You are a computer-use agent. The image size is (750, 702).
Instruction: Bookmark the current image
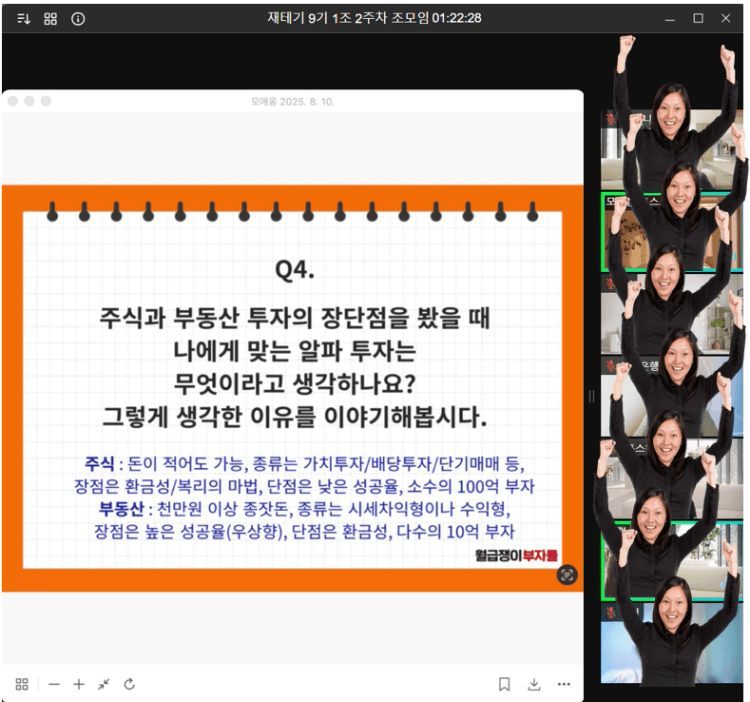[x=504, y=684]
